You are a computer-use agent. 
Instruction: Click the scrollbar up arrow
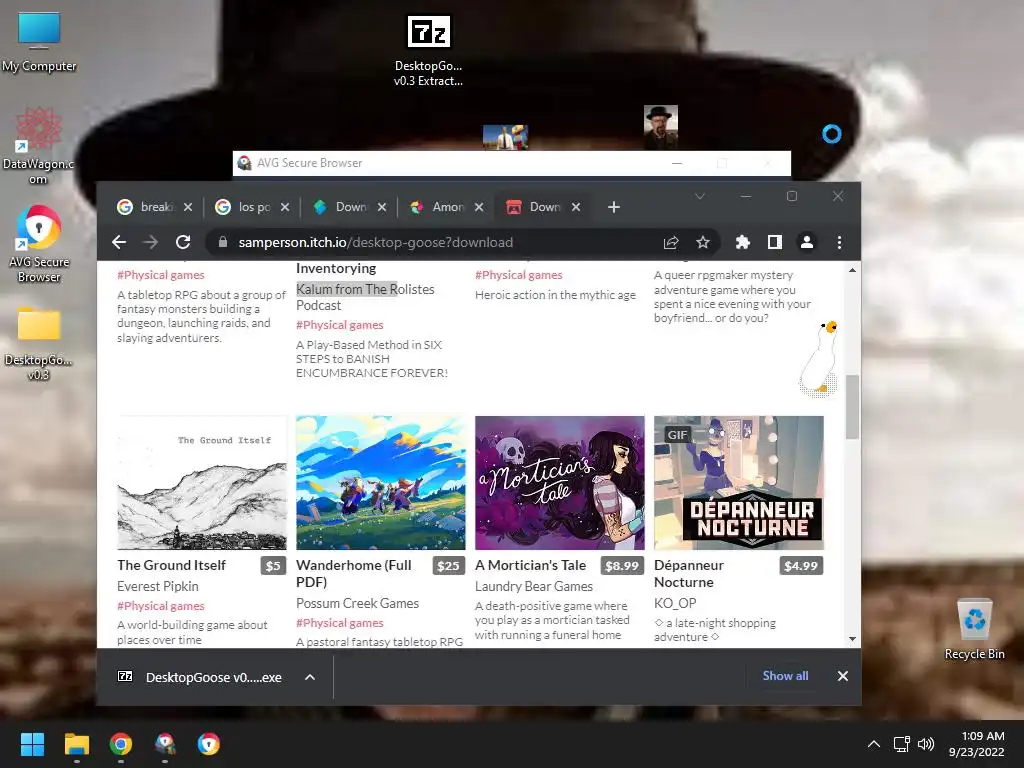pyautogui.click(x=852, y=270)
